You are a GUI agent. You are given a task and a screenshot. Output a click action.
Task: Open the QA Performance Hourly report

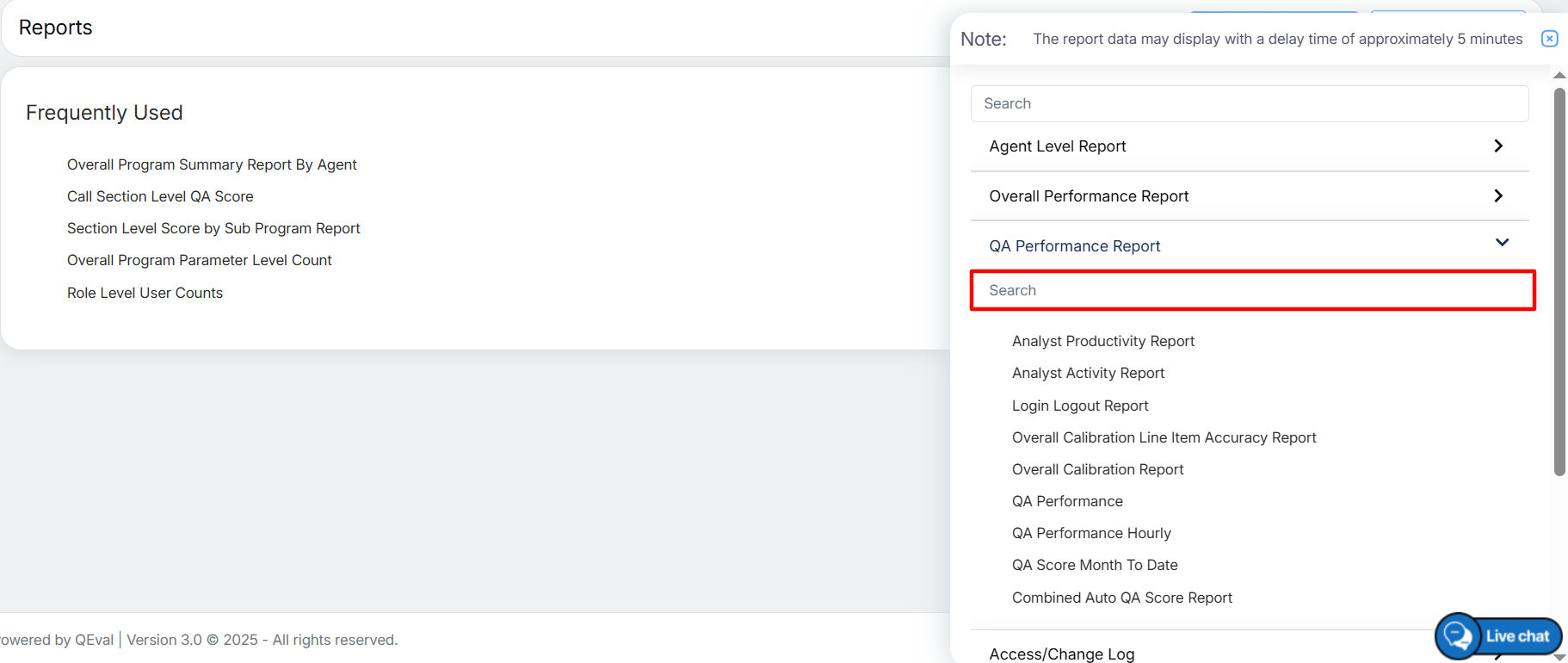[x=1091, y=533]
